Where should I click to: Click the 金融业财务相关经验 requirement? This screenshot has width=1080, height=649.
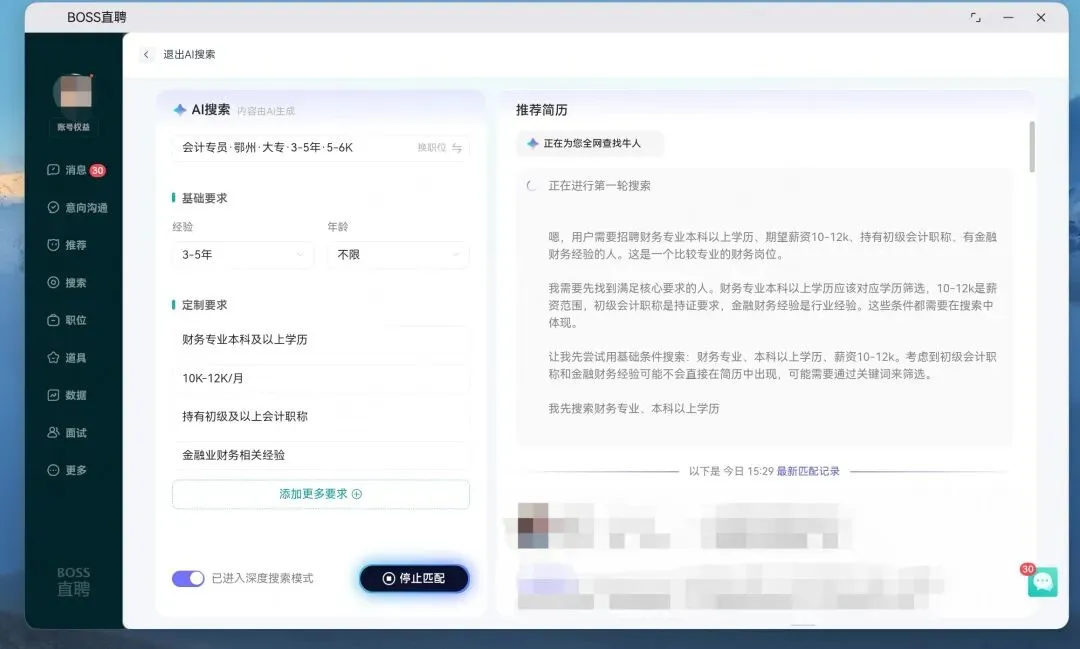(x=321, y=455)
